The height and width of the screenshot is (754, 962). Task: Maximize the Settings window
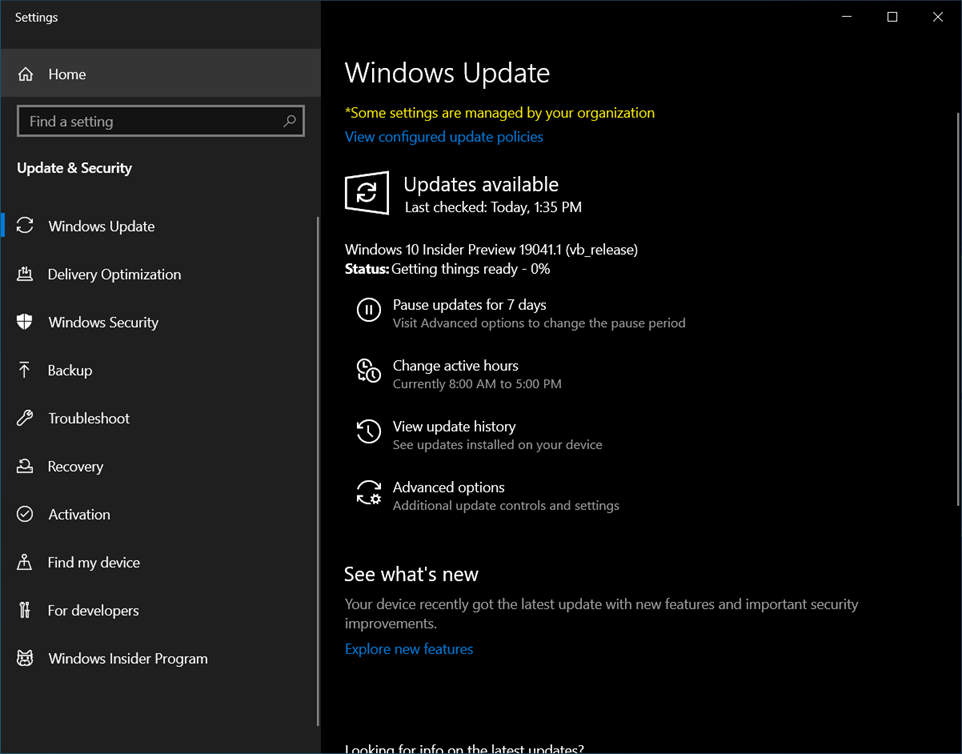pyautogui.click(x=892, y=17)
